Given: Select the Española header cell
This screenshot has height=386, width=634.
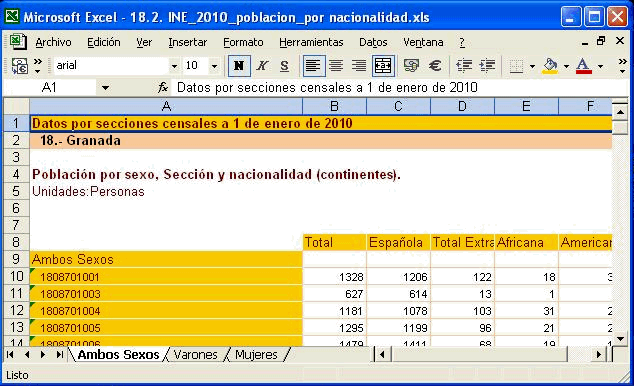Looking at the screenshot, I should coord(398,242).
